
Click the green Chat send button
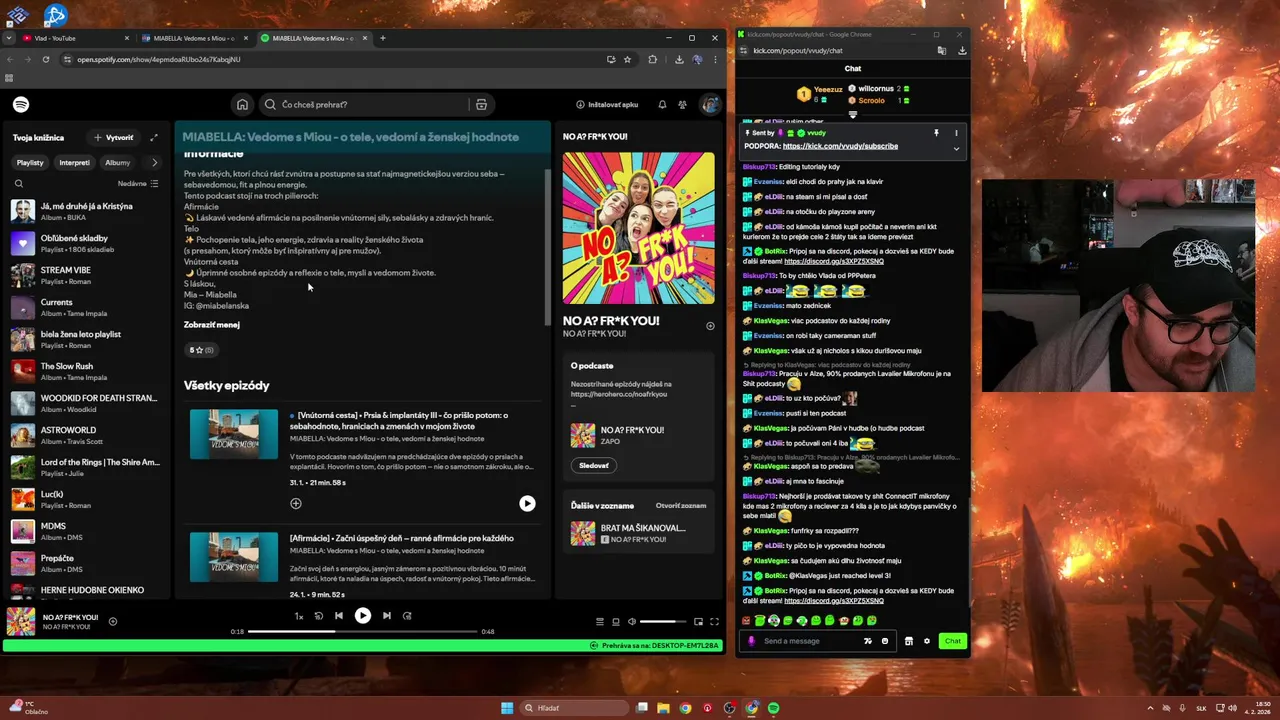(x=953, y=641)
